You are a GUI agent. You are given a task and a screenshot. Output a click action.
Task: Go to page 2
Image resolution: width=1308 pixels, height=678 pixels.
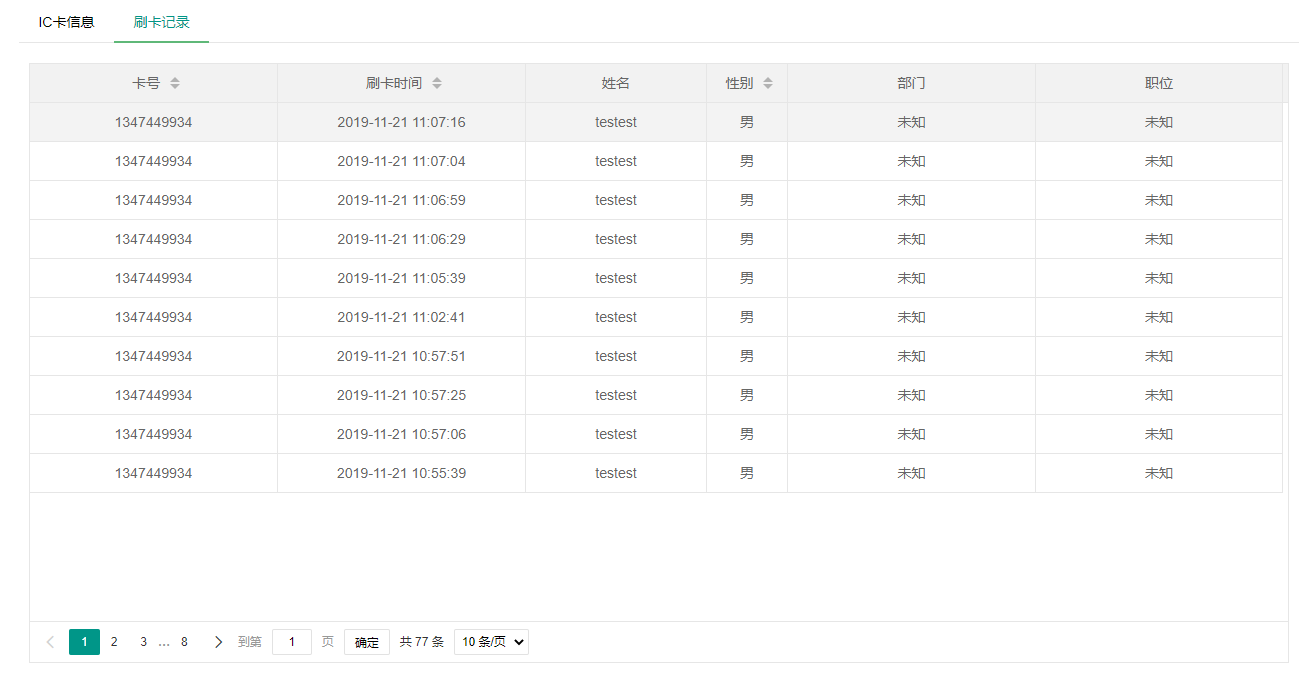(114, 642)
